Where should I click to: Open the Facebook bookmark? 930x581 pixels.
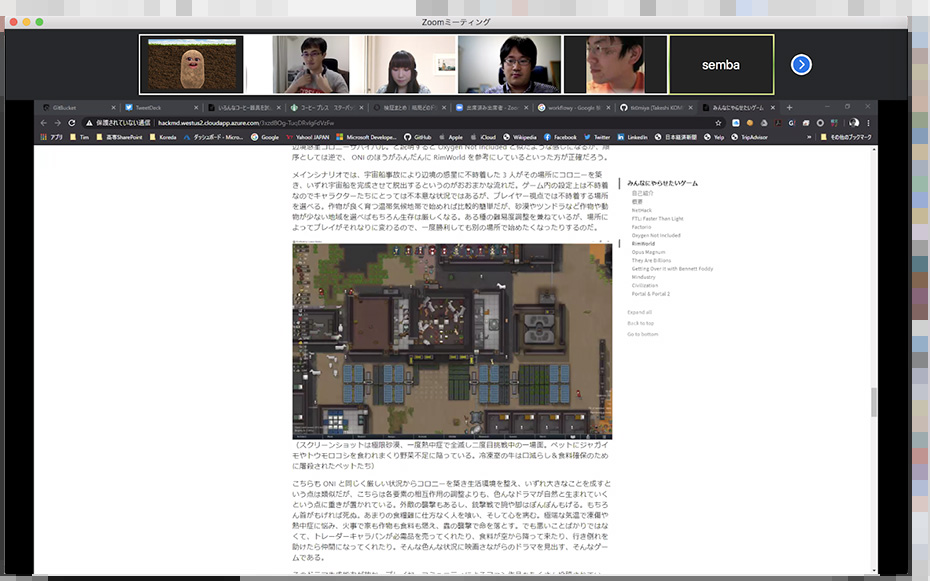[560, 137]
